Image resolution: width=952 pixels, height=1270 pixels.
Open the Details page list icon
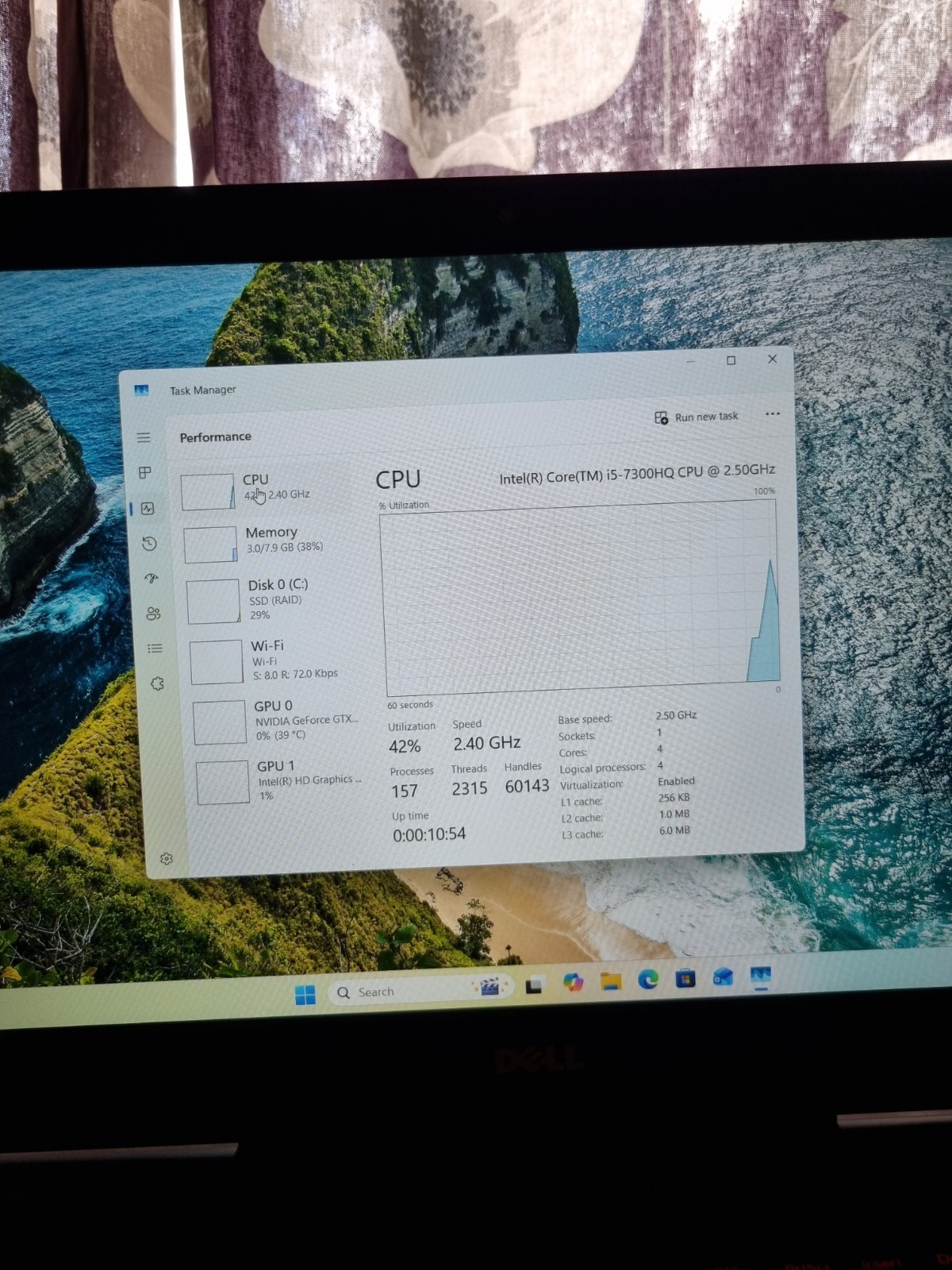tap(155, 648)
